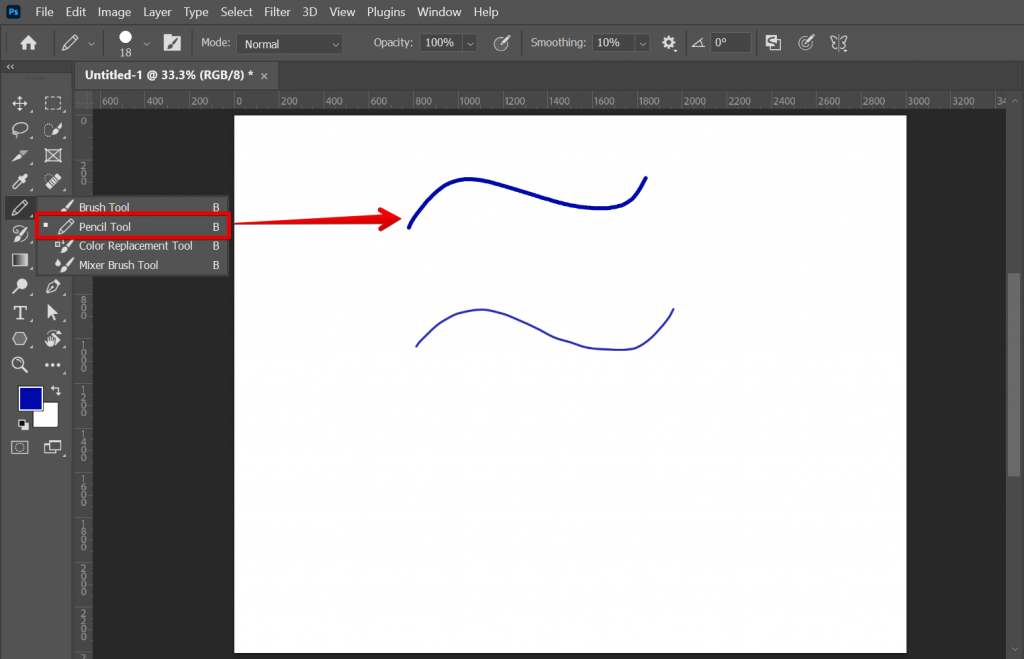Select the Rectangular Marquee tool
Screen dimensions: 1024x659
click(x=53, y=103)
